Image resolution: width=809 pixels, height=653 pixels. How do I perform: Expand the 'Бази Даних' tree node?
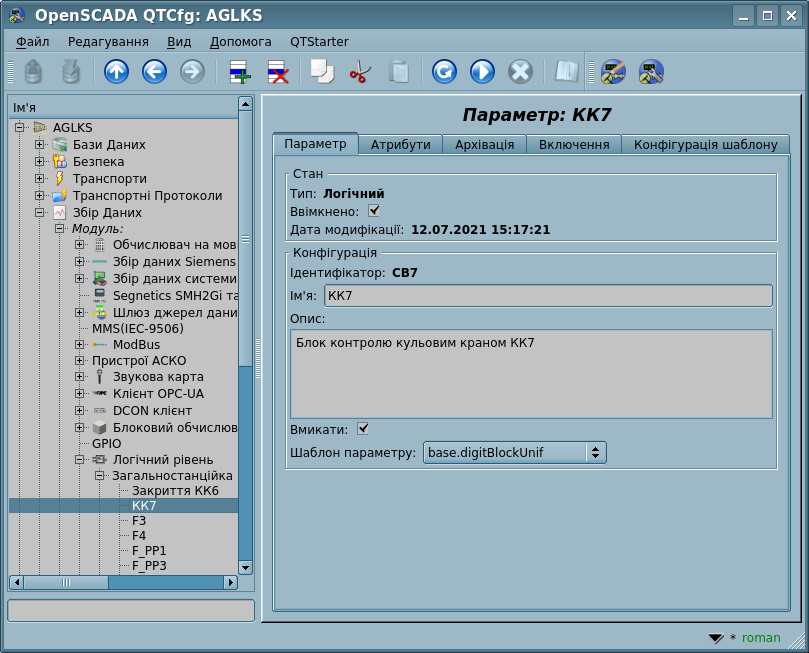[x=40, y=145]
